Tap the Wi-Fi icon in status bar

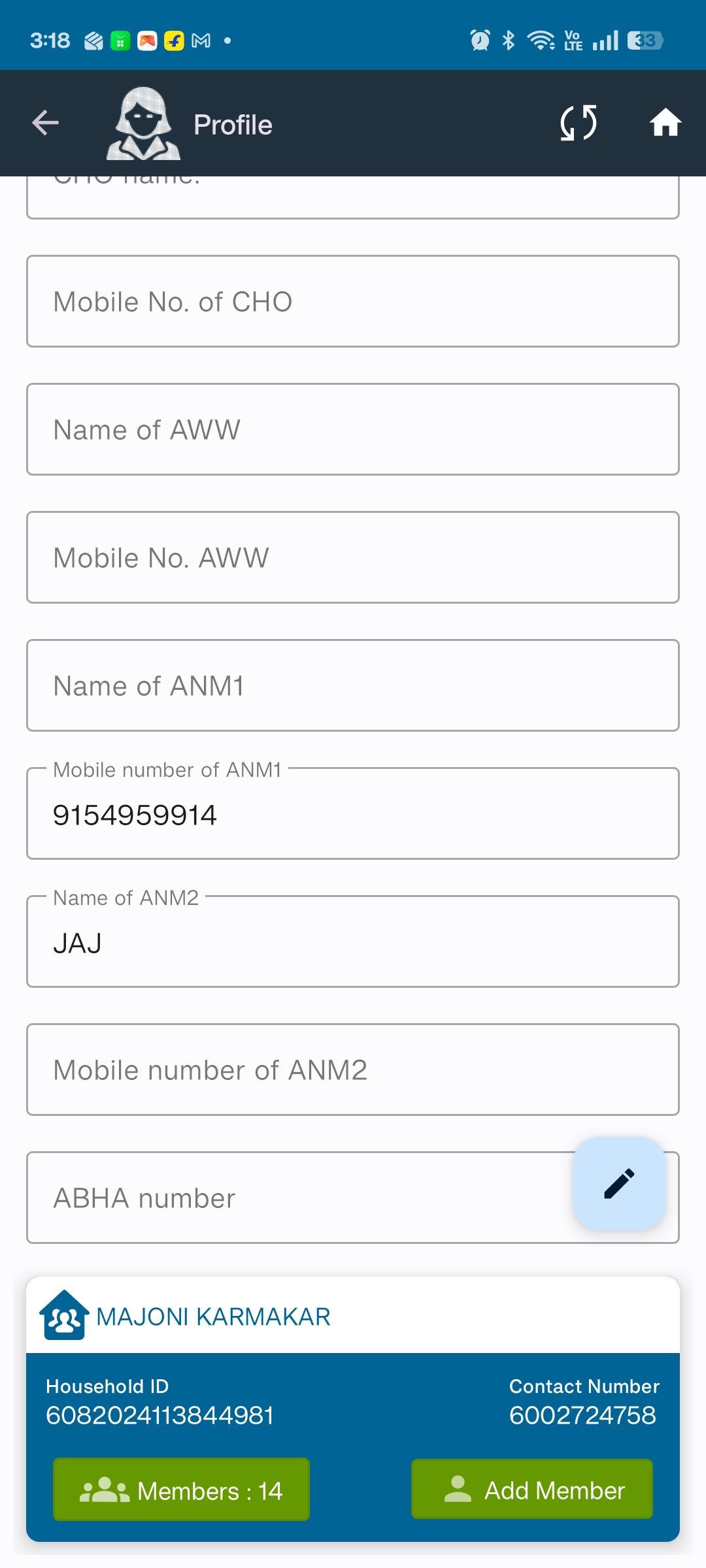541,41
